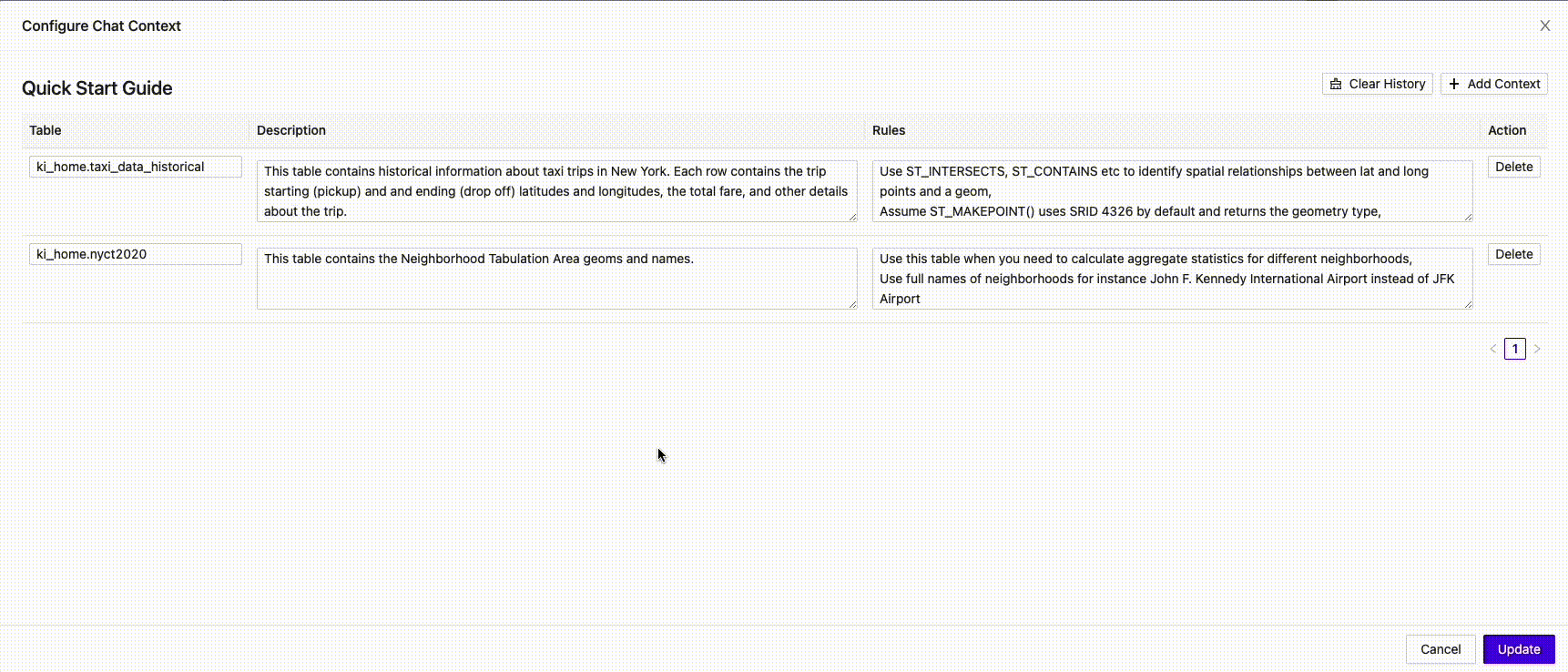Click the broom icon in Clear History
1568x672 pixels.
click(x=1336, y=84)
